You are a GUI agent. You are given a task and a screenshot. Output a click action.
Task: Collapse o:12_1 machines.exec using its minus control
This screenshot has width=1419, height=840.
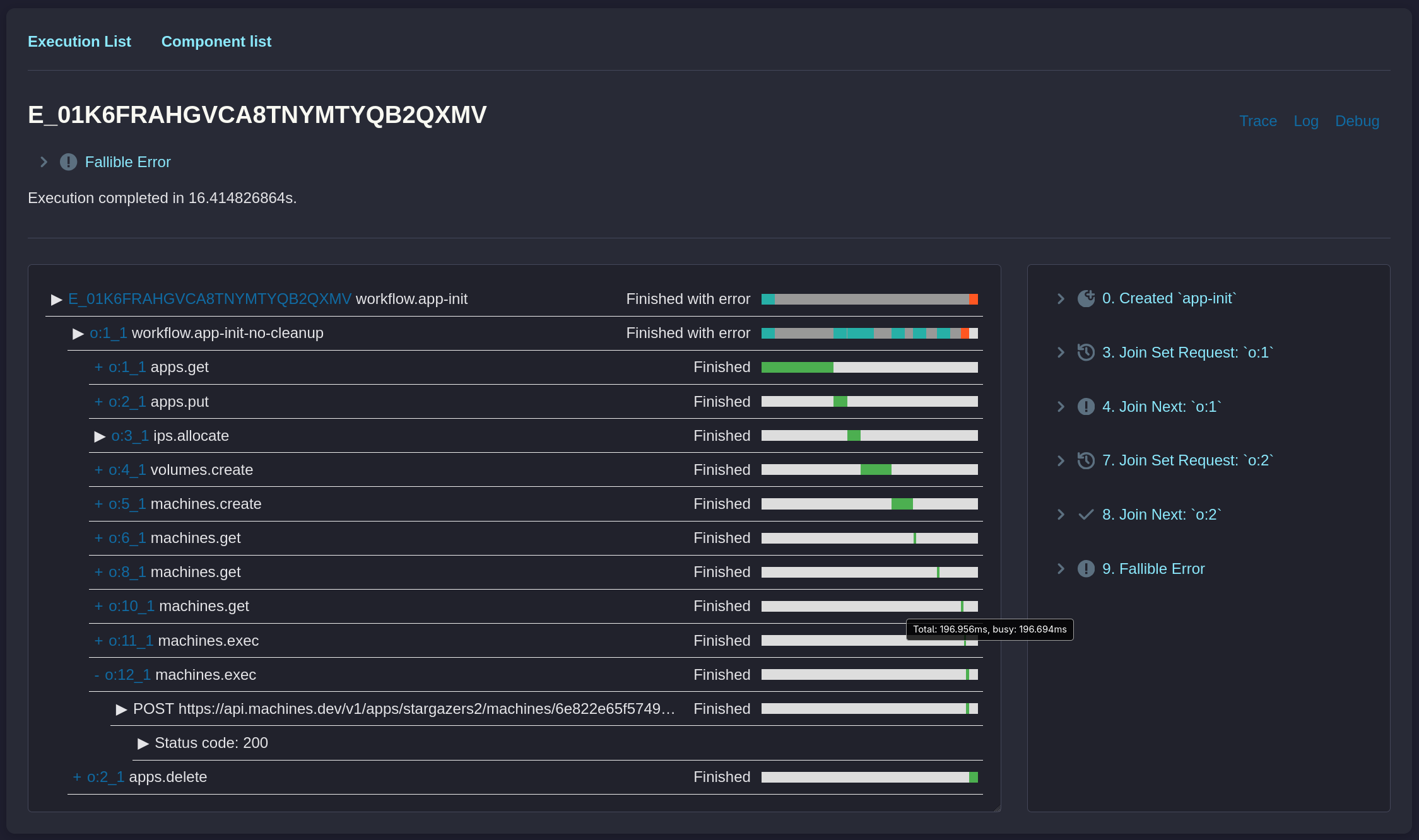pyautogui.click(x=97, y=675)
